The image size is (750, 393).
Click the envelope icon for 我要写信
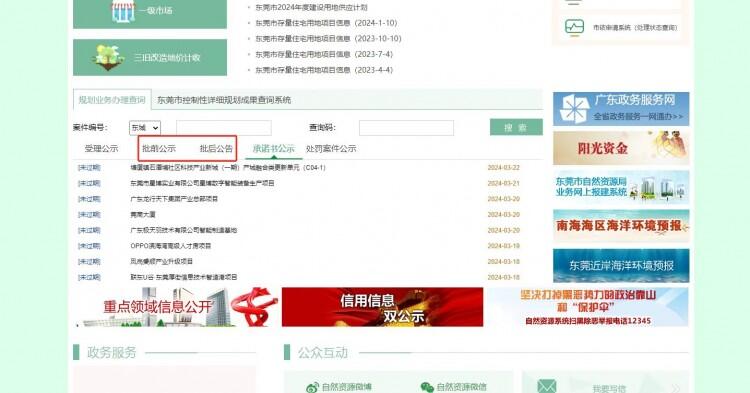(x=546, y=386)
